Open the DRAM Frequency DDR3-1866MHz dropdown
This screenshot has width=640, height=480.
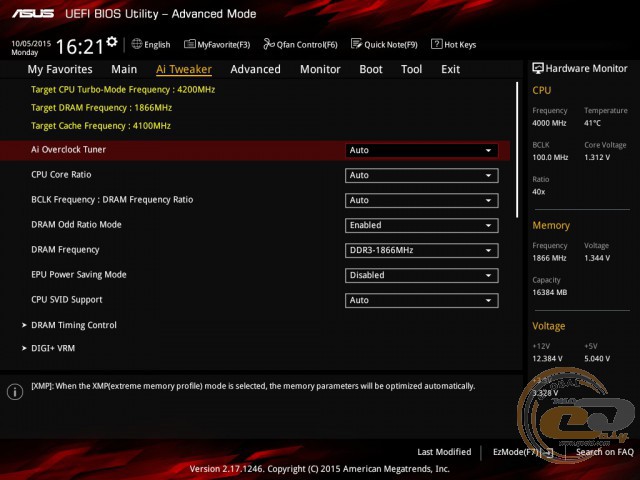click(x=421, y=250)
